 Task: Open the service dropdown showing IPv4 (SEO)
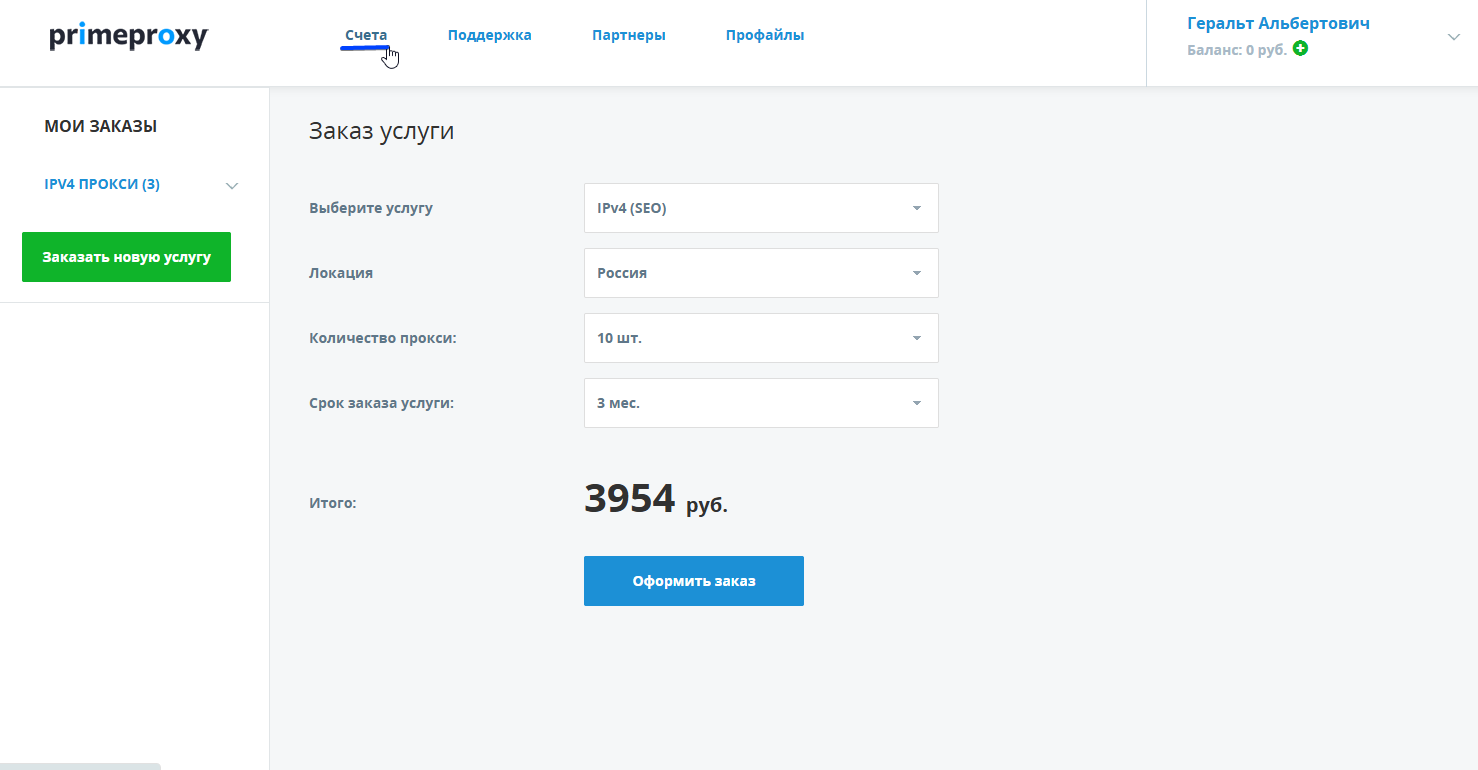click(x=761, y=208)
